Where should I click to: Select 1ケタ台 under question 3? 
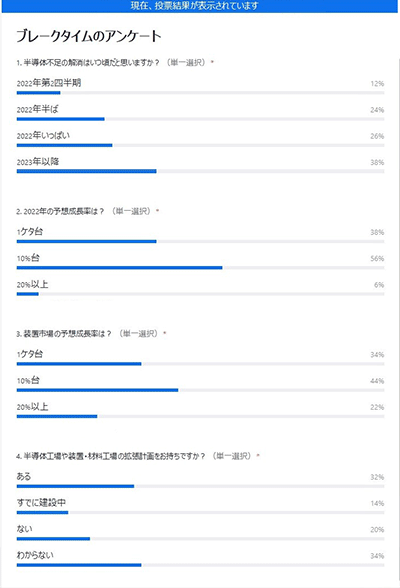[x=200, y=358]
